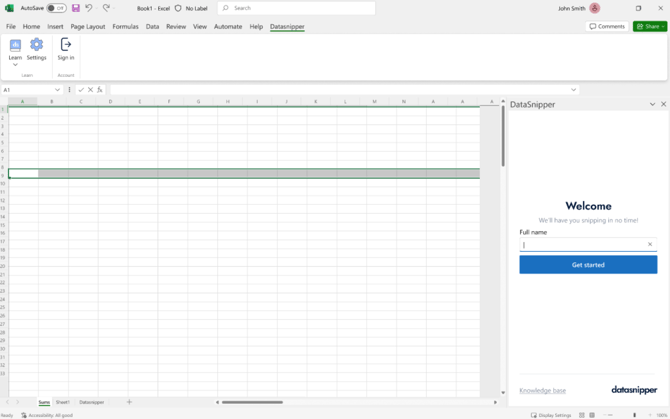The image size is (670, 419).
Task: Click the 100% zoom level text
Action: tap(661, 415)
